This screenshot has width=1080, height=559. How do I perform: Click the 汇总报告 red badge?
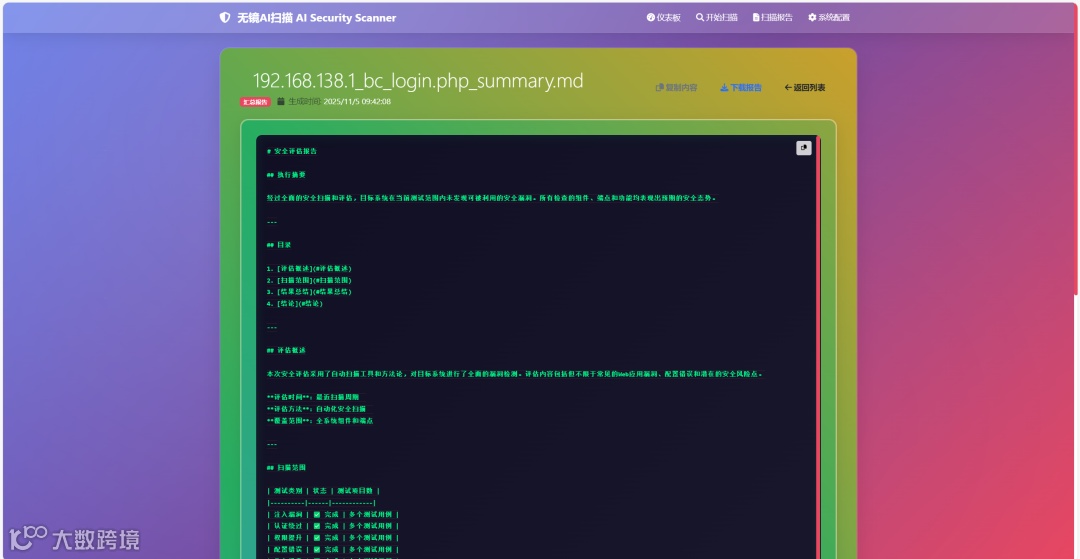pyautogui.click(x=255, y=102)
